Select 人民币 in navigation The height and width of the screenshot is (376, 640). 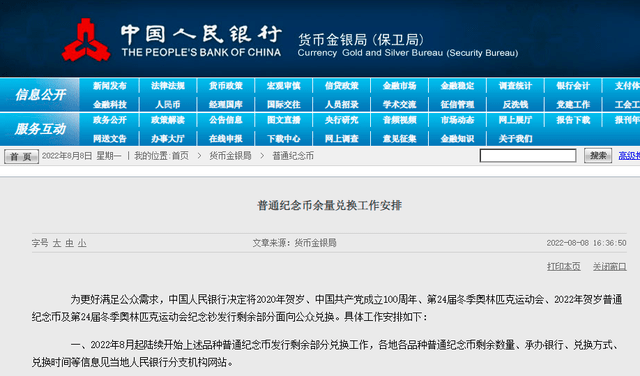(x=168, y=105)
